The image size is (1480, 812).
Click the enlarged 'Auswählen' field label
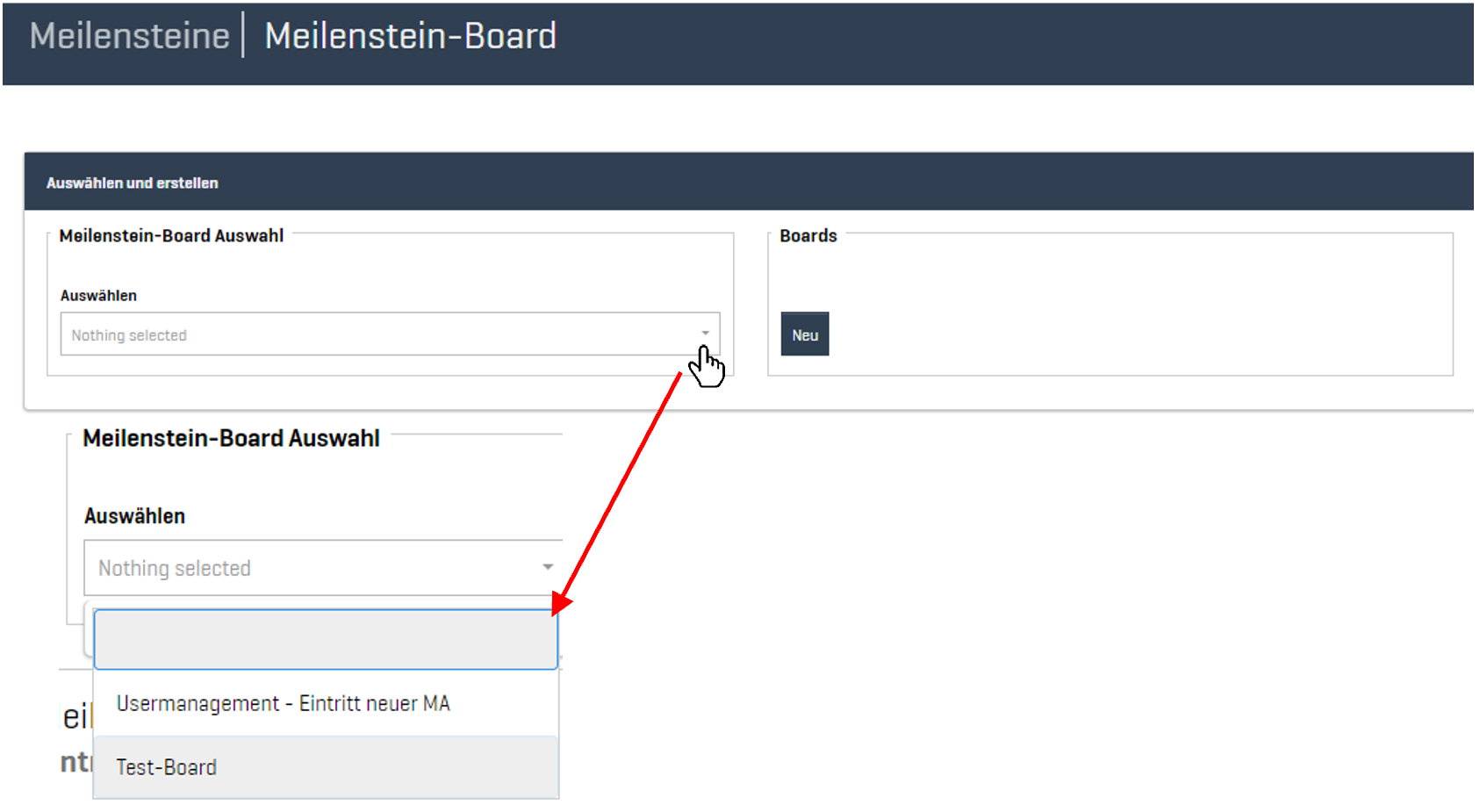pos(134,516)
